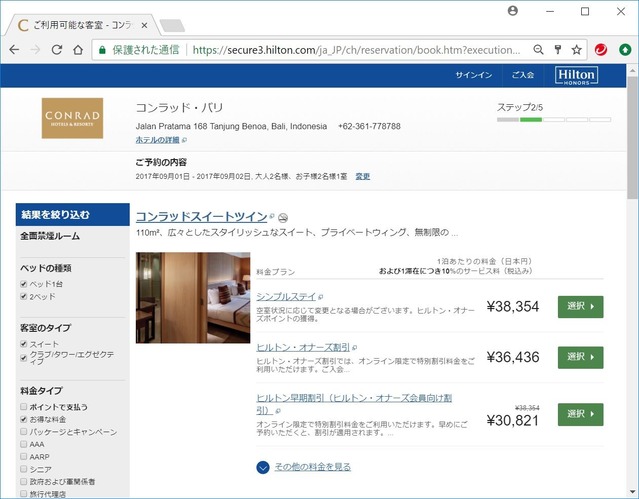The width and height of the screenshot is (639, 499).
Task: Click the page vertical scrollbar
Action: 632,139
